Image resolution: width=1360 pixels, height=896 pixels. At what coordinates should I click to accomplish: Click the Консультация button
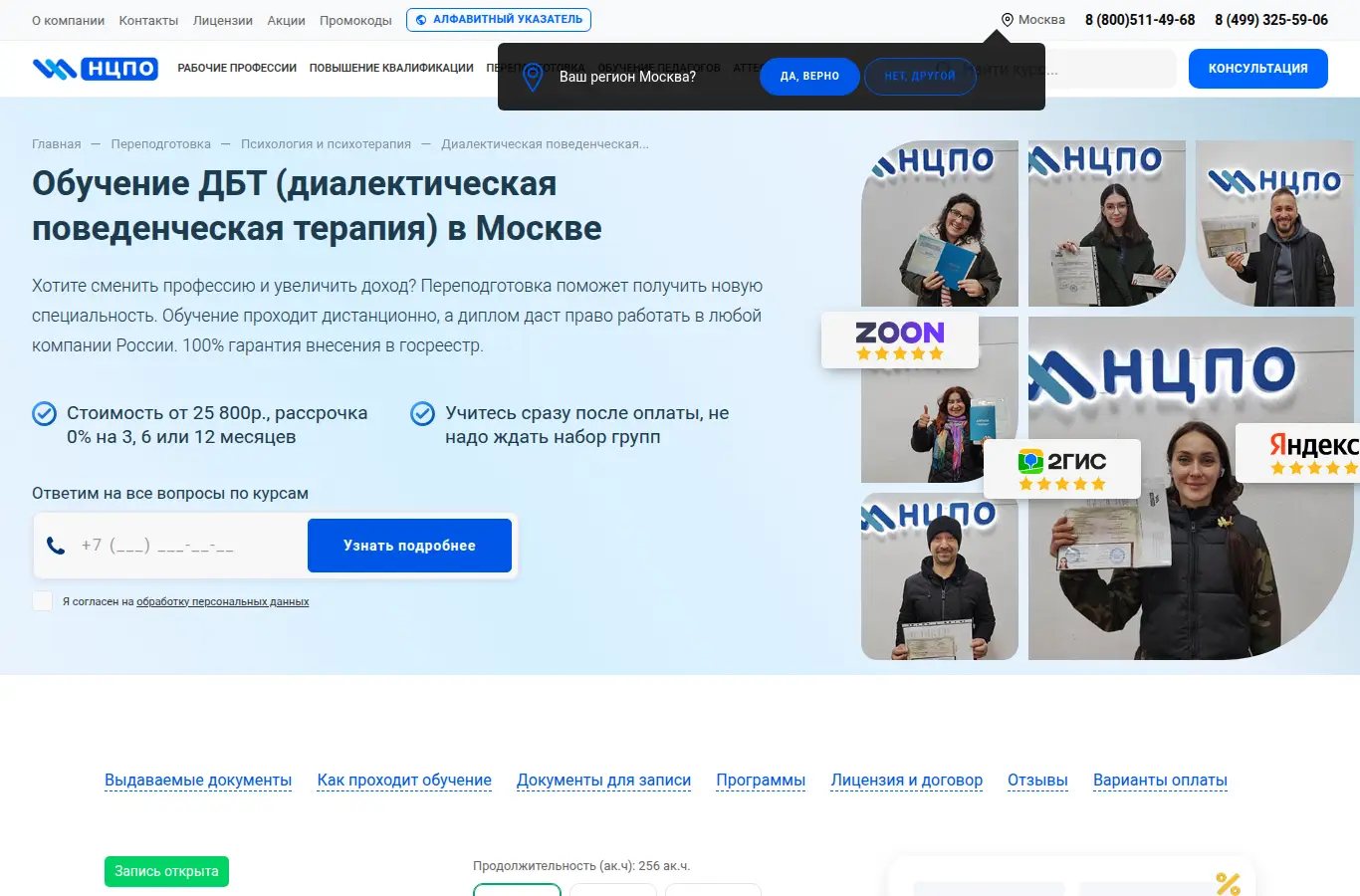[1258, 69]
